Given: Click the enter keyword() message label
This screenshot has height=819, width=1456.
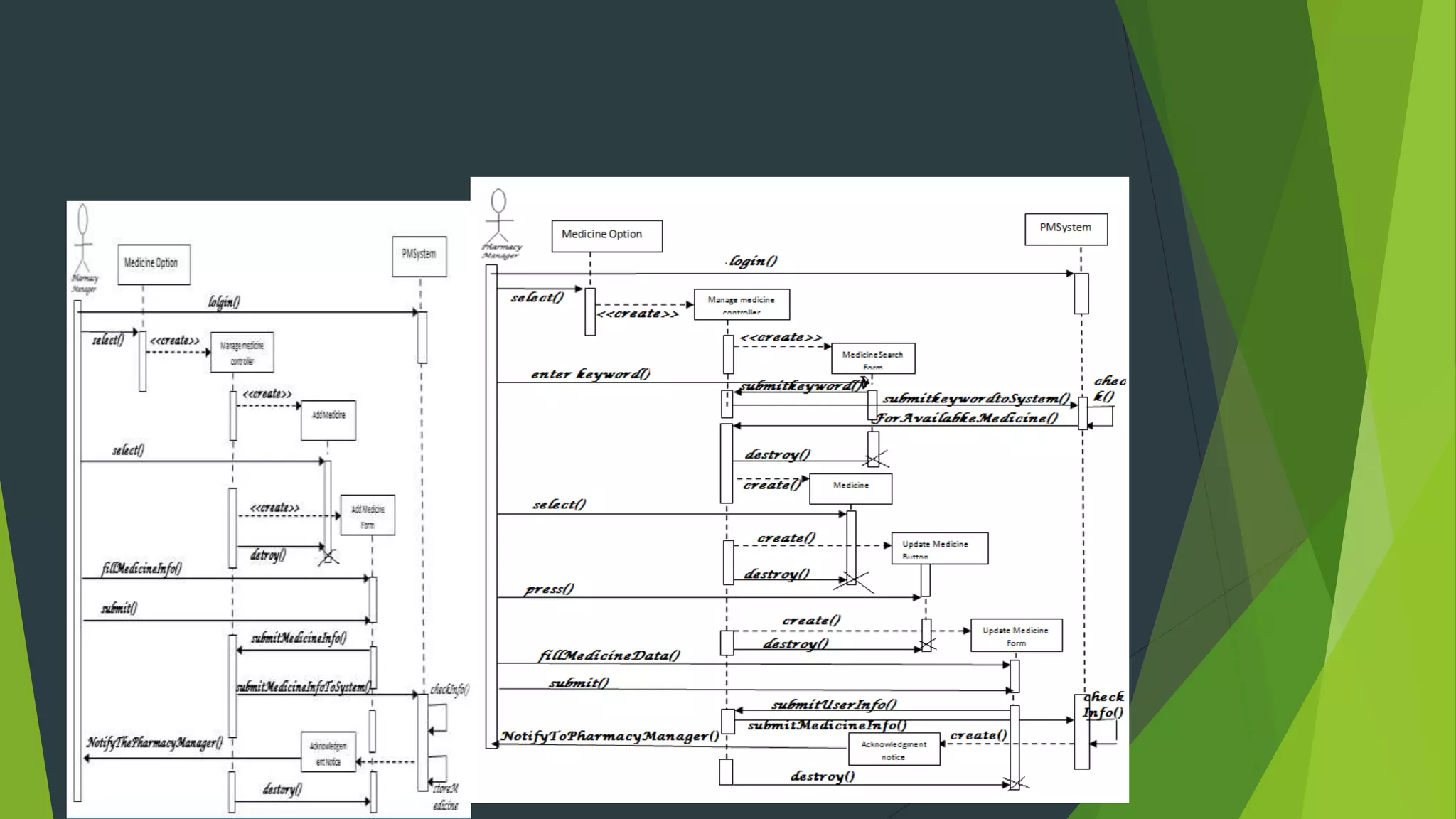Looking at the screenshot, I should click(590, 374).
